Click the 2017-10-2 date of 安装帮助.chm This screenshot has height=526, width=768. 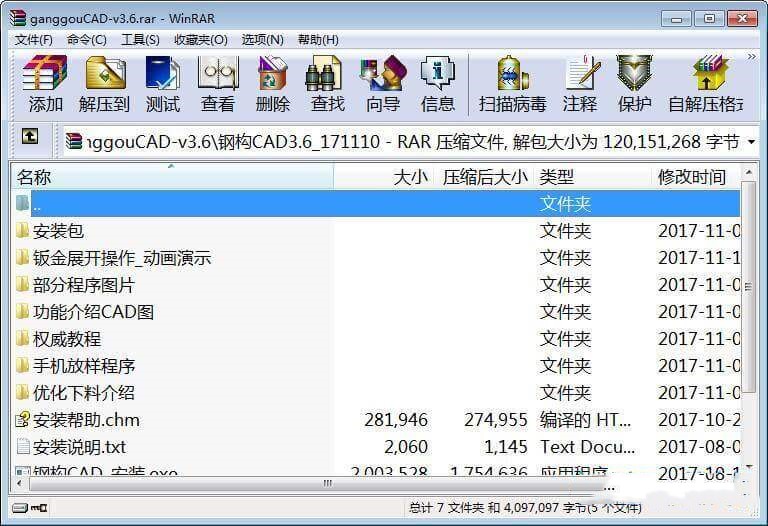pos(699,420)
